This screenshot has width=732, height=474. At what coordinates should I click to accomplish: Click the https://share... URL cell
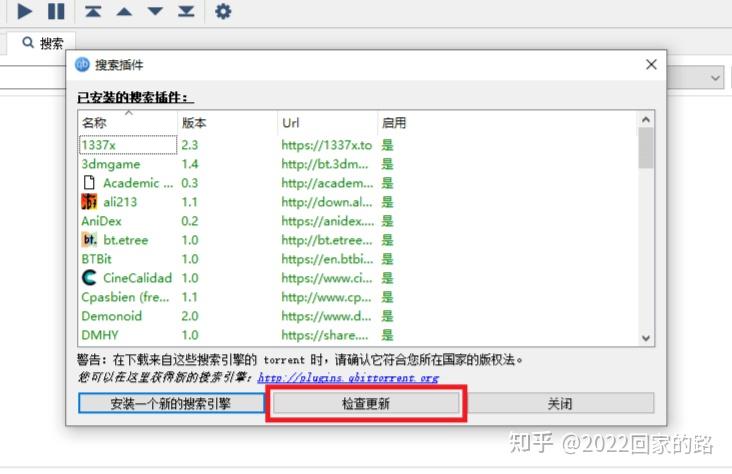[325, 335]
